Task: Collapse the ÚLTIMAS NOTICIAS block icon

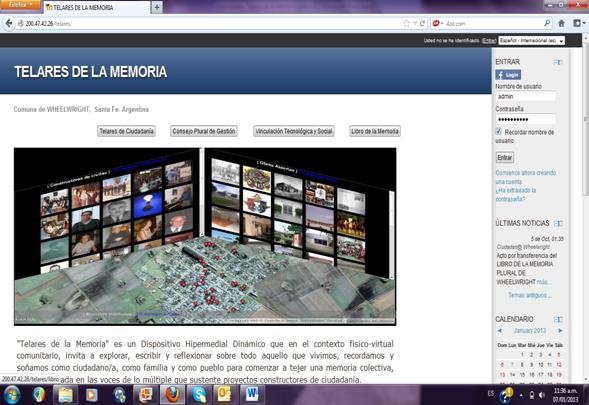Action: click(558, 224)
